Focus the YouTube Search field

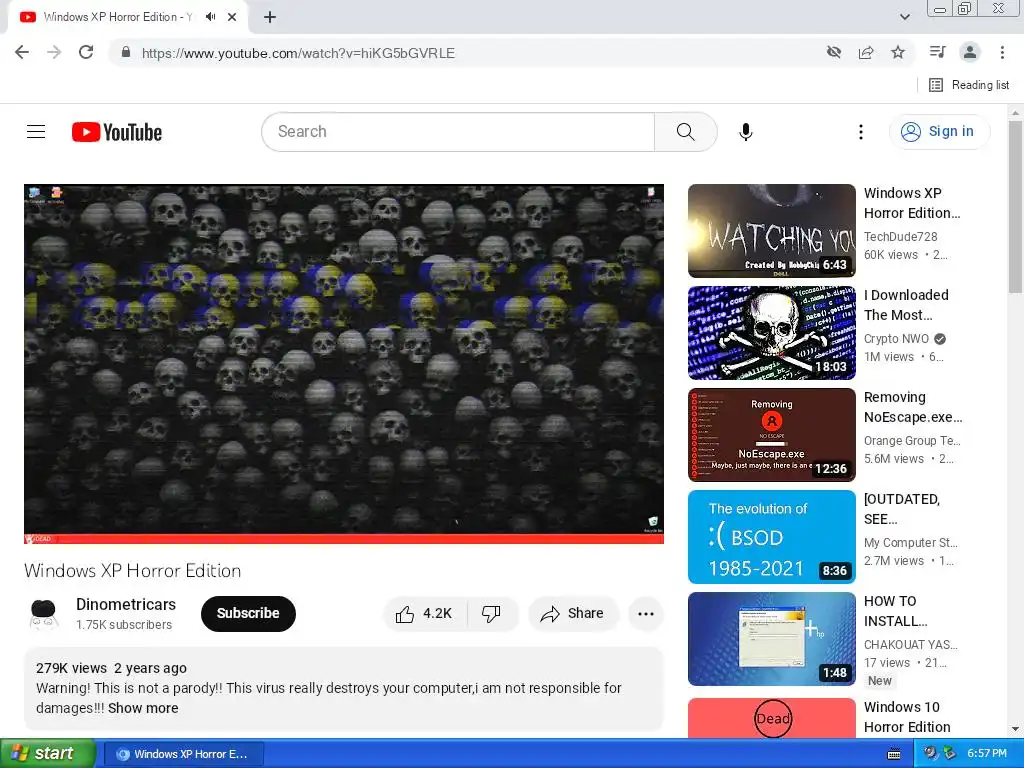(x=458, y=132)
